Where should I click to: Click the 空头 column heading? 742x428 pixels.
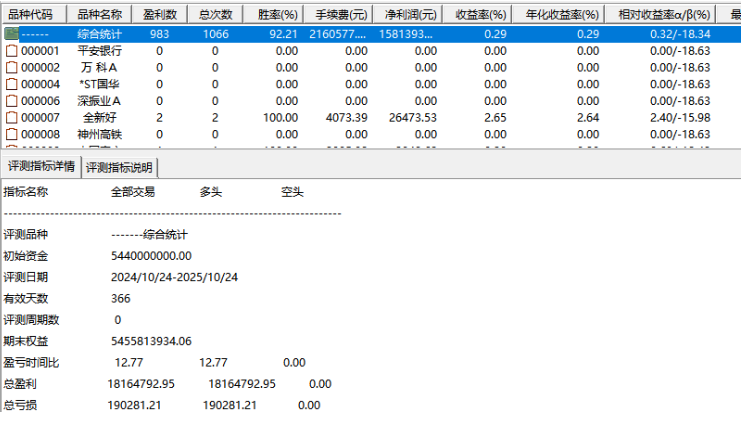click(x=292, y=192)
